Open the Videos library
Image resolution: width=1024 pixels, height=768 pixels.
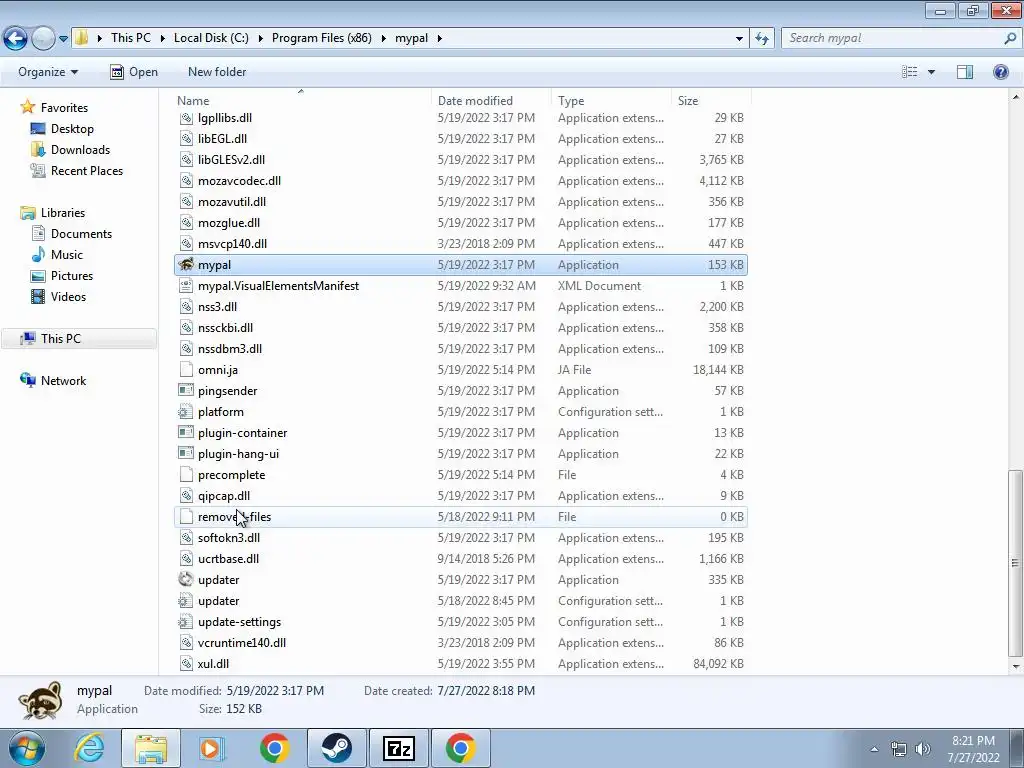click(68, 296)
